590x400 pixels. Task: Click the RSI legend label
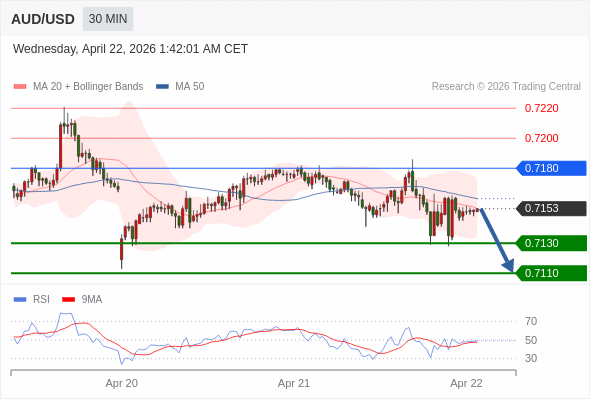point(41,300)
